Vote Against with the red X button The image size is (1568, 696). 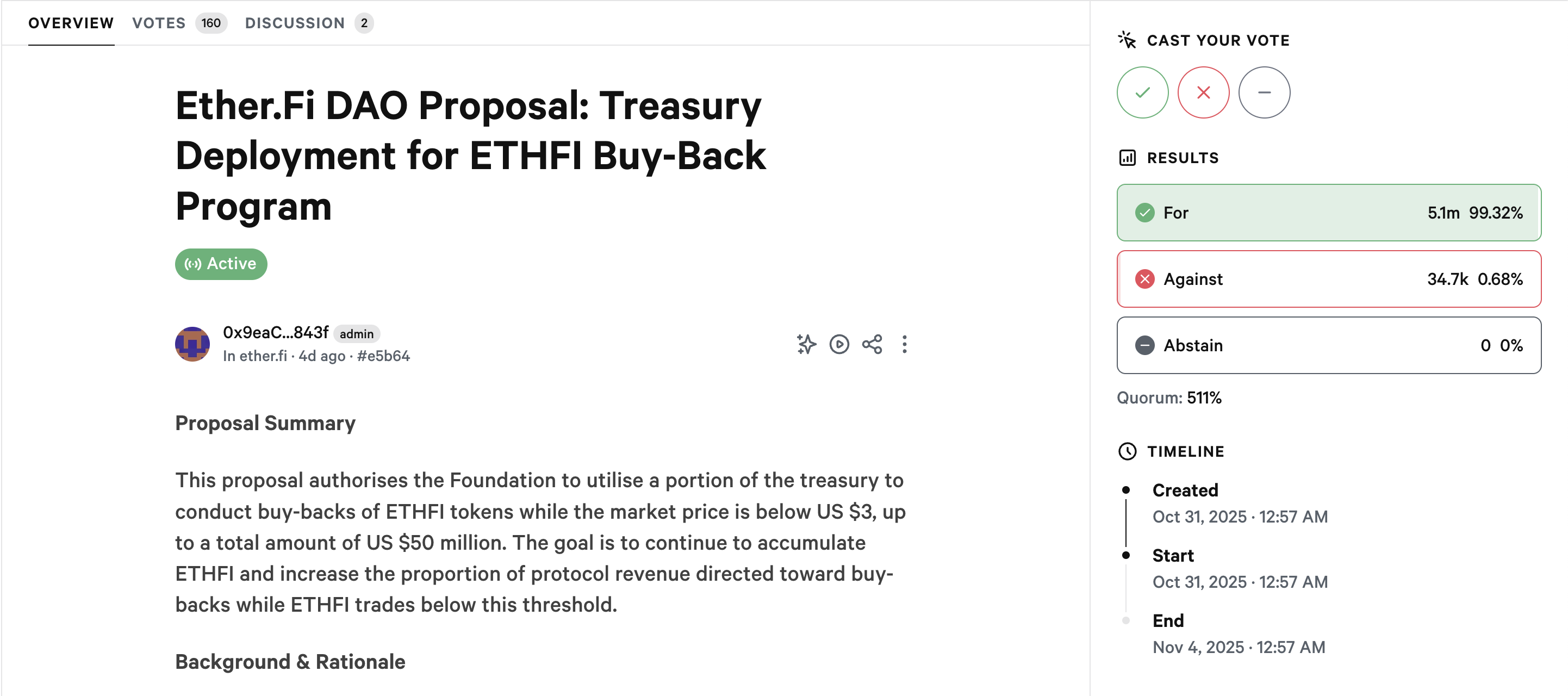point(1203,92)
